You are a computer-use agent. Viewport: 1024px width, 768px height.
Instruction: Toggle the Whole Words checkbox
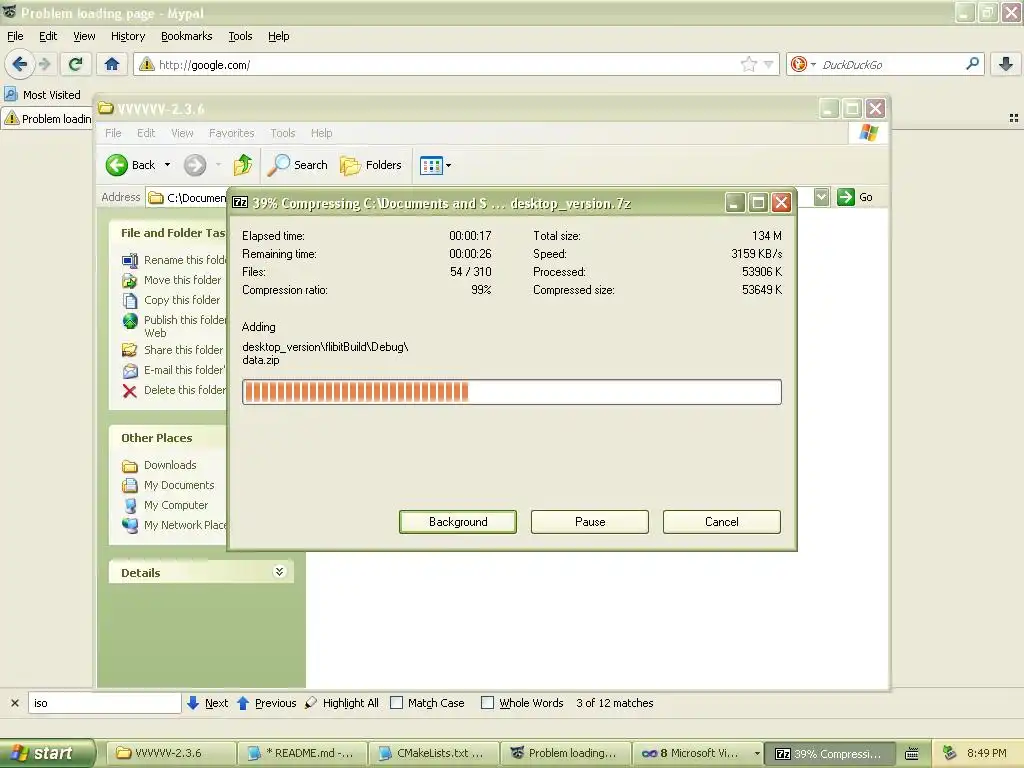tap(487, 703)
